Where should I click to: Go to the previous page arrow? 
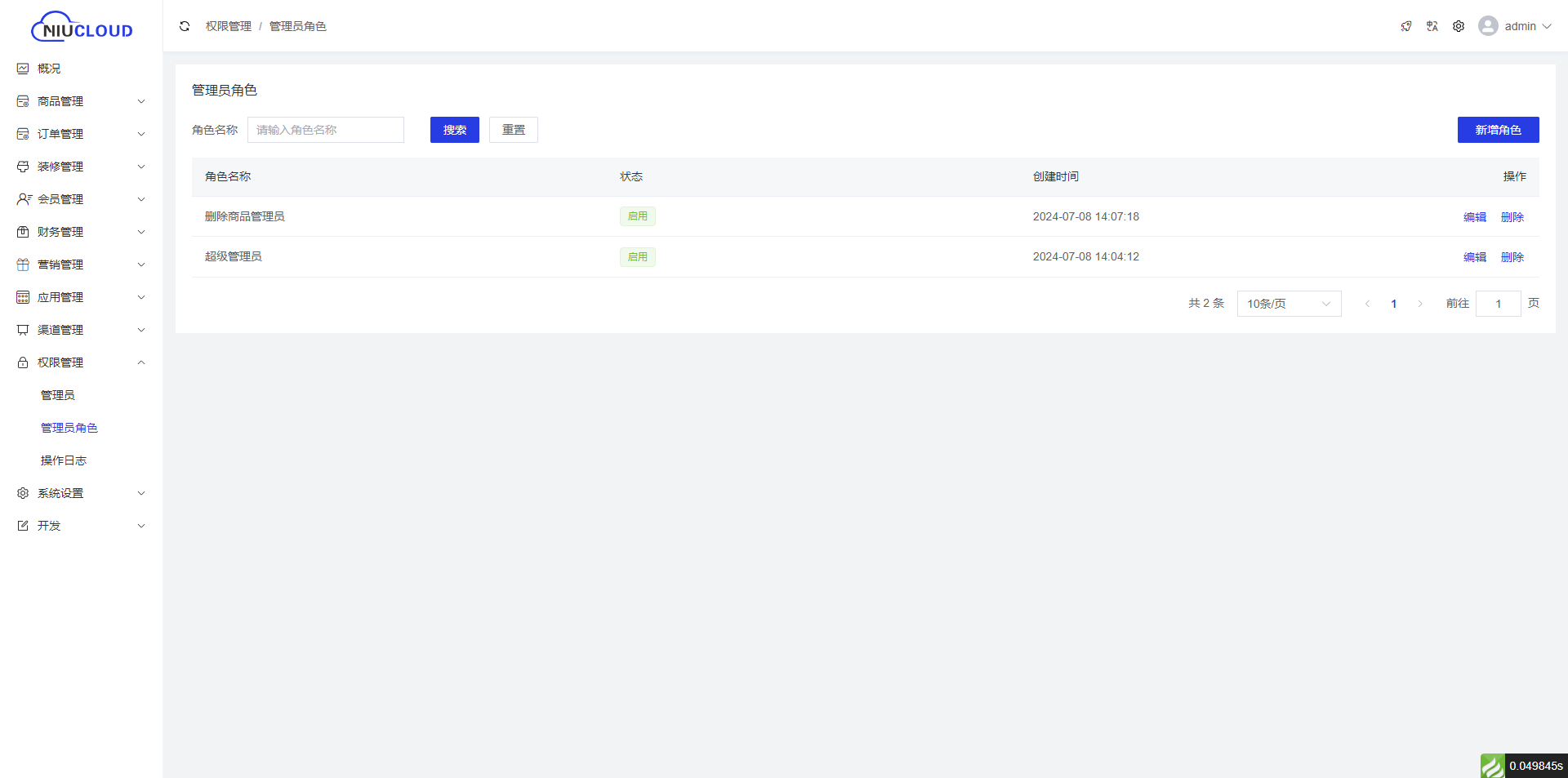coord(1368,304)
